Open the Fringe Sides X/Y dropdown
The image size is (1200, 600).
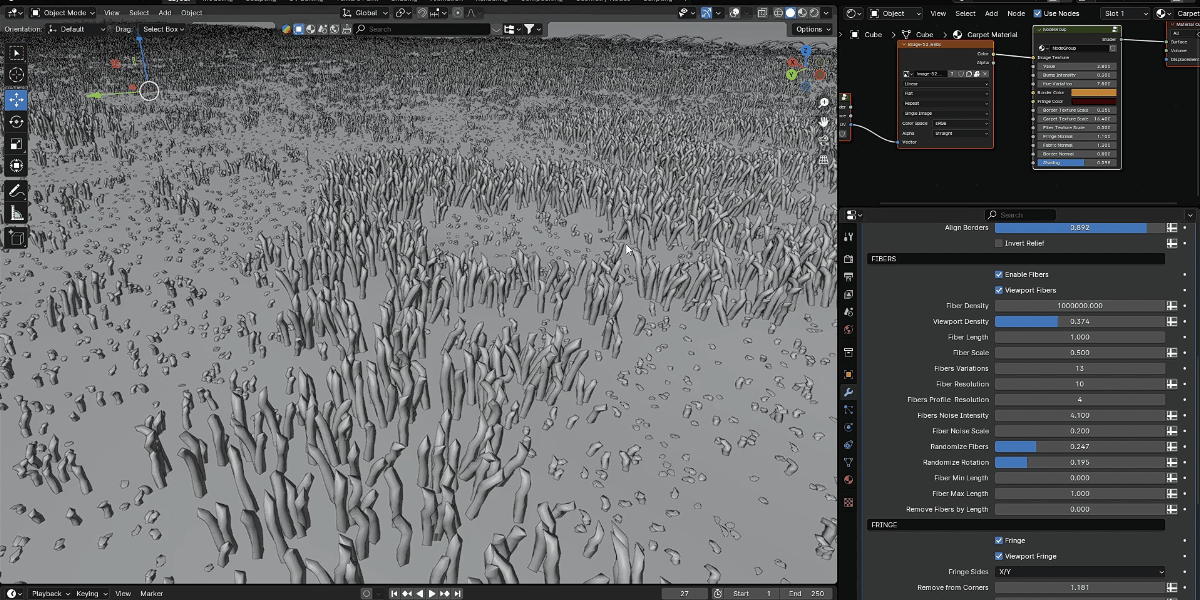(1080, 572)
